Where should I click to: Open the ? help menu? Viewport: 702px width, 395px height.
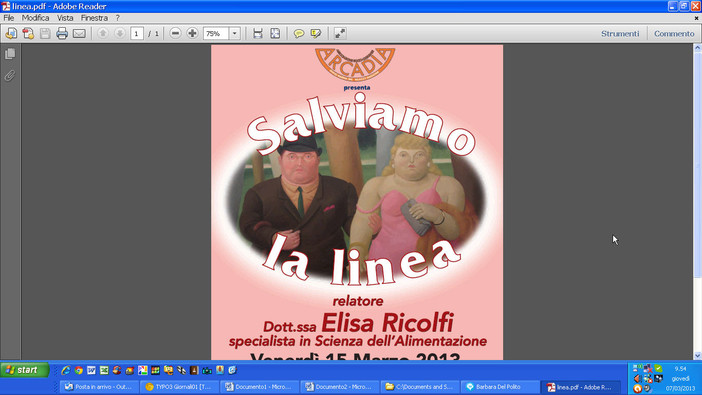point(118,18)
